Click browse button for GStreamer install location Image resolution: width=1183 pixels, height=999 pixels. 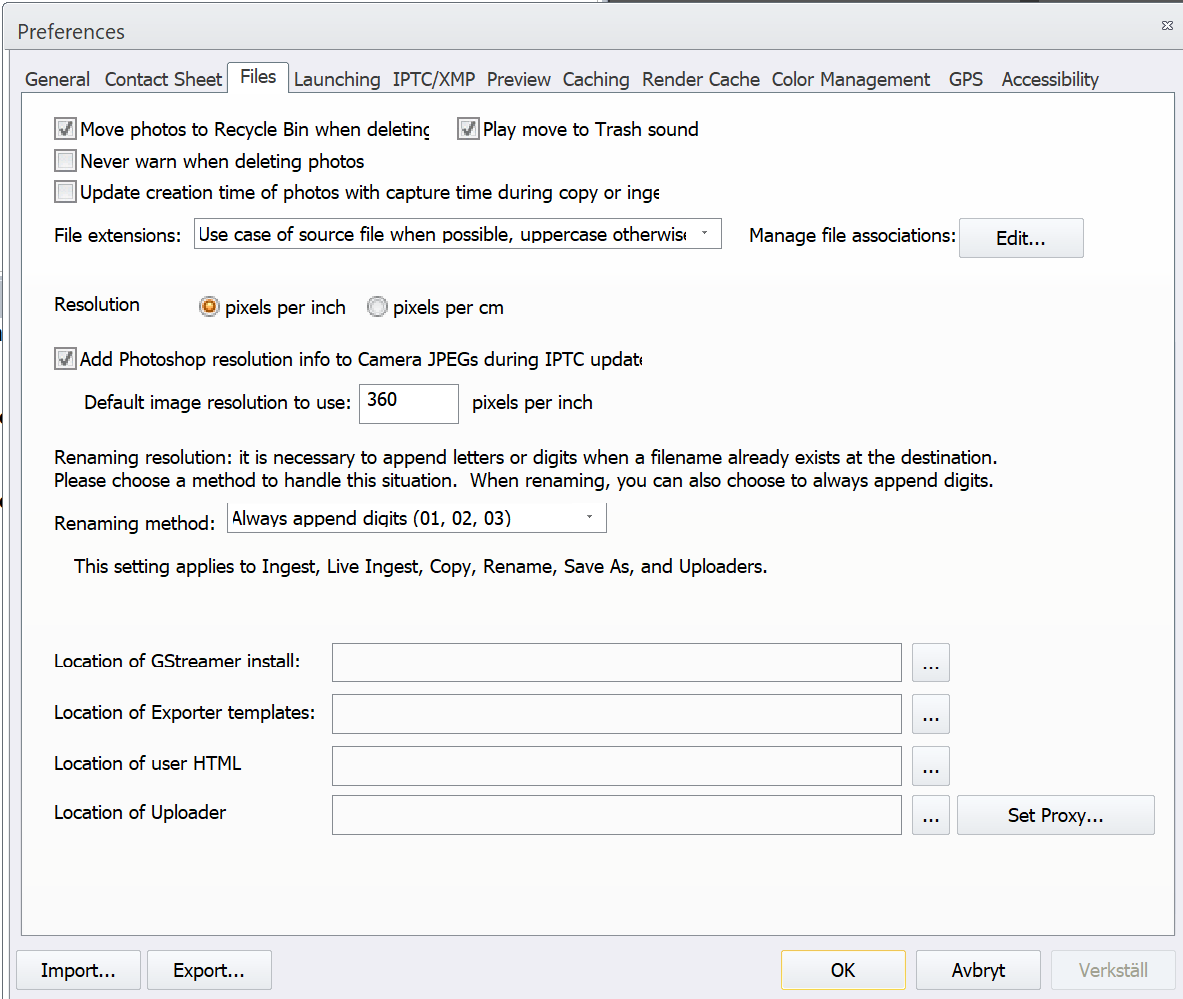[x=930, y=663]
